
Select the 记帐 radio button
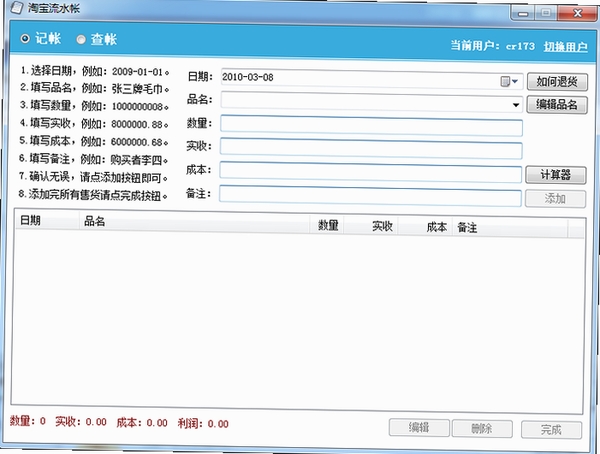pos(25,38)
